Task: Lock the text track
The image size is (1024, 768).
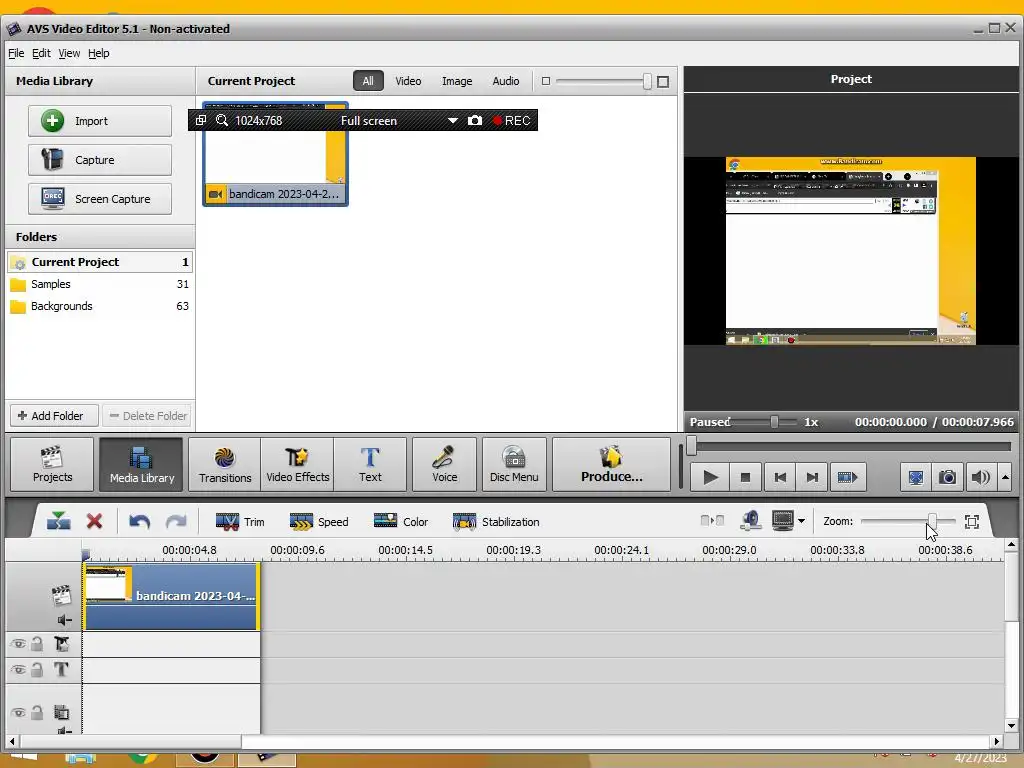Action: [37, 669]
